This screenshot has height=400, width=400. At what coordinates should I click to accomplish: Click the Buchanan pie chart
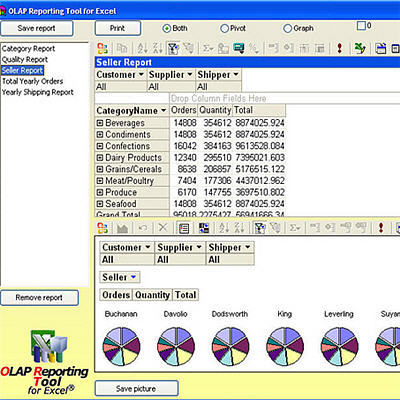tap(121, 347)
